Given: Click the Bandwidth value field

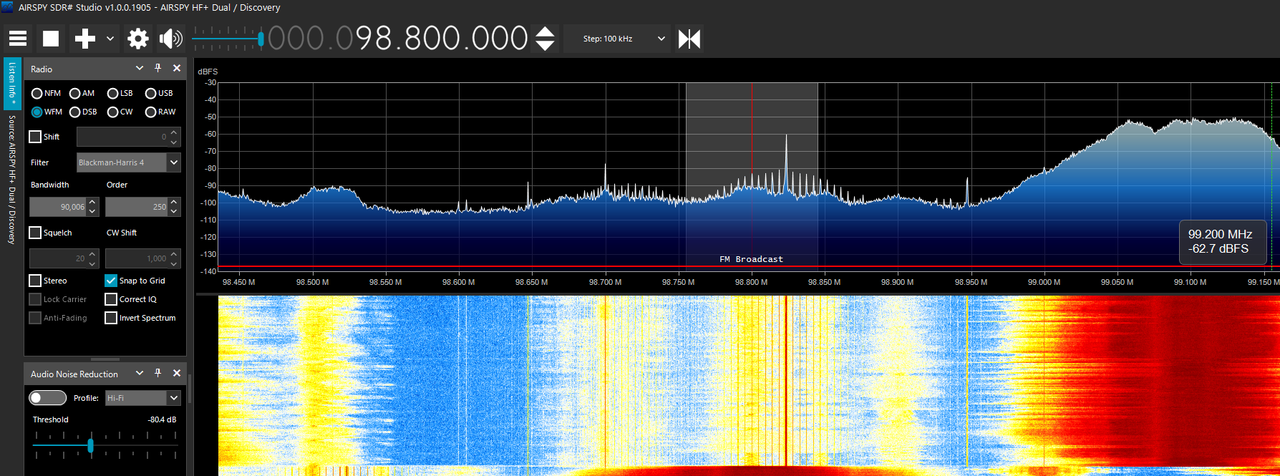Looking at the screenshot, I should pos(57,207).
